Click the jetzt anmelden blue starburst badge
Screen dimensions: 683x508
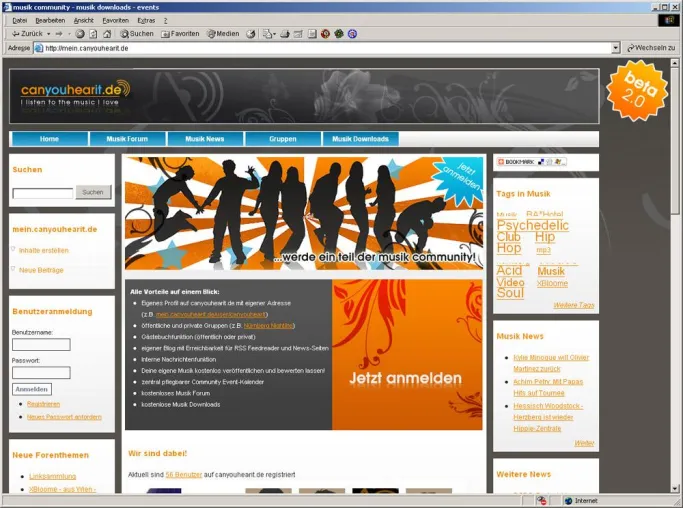coord(460,179)
